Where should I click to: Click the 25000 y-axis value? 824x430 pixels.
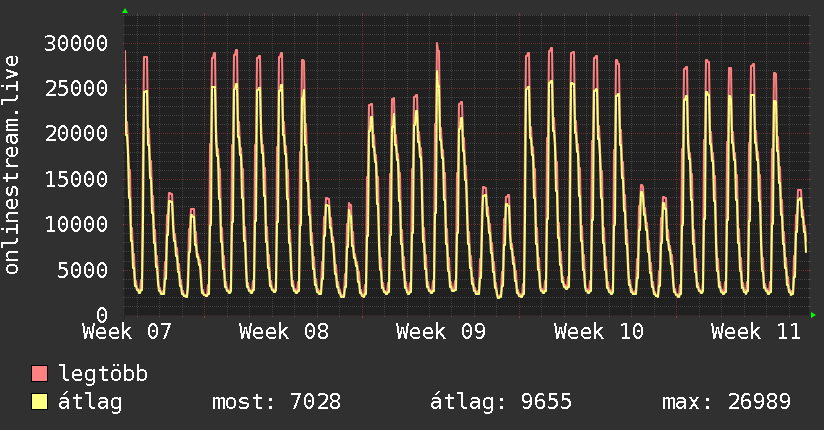point(76,88)
